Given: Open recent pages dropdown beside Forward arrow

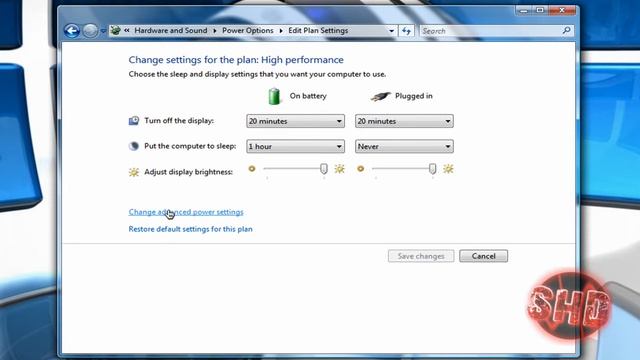Looking at the screenshot, I should (x=103, y=31).
